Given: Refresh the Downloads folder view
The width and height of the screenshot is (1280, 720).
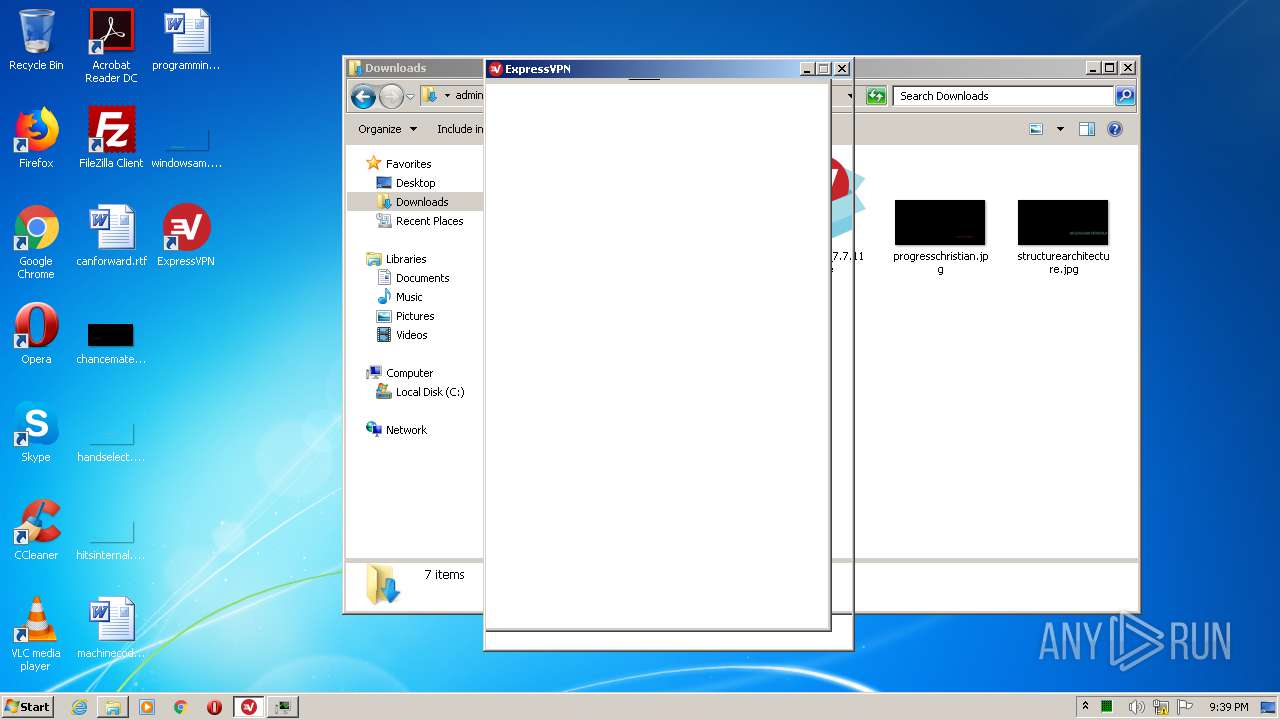Looking at the screenshot, I should tap(876, 96).
